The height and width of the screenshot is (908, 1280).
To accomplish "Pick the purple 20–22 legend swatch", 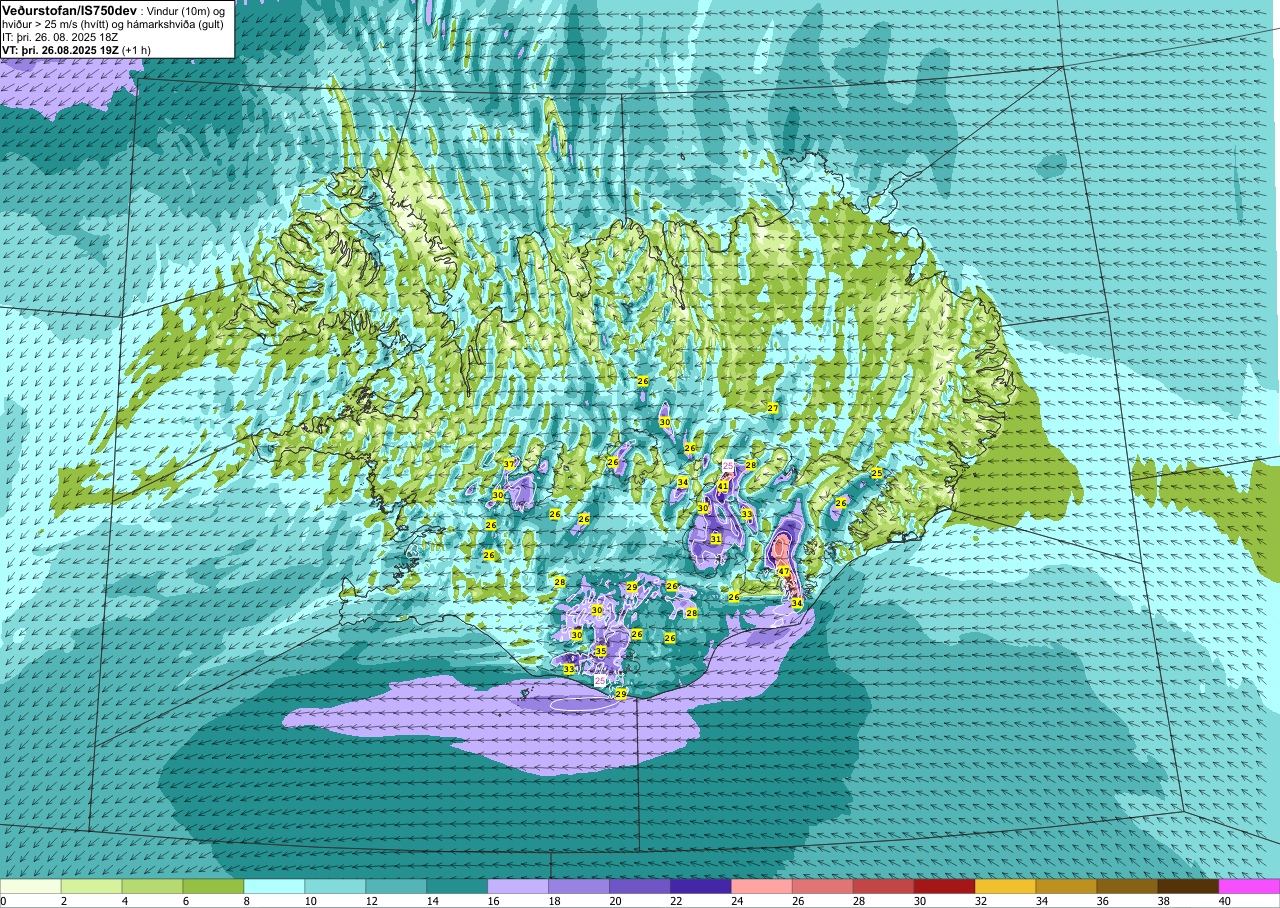I will tap(641, 886).
